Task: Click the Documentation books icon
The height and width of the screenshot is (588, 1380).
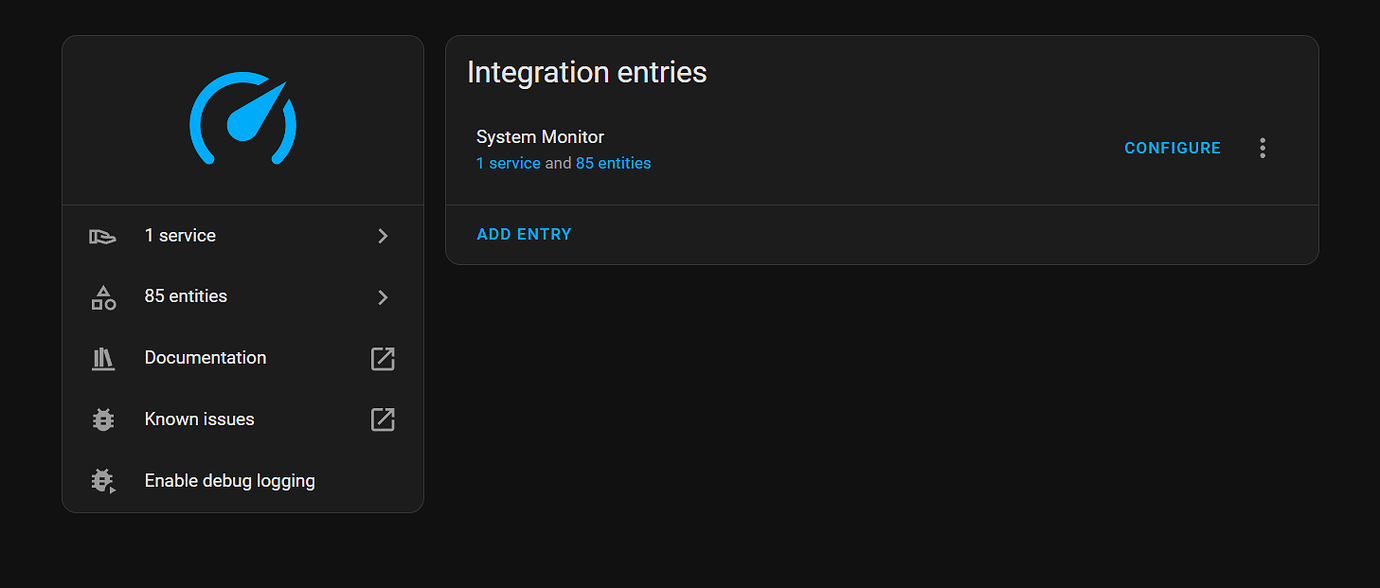Action: (x=103, y=358)
